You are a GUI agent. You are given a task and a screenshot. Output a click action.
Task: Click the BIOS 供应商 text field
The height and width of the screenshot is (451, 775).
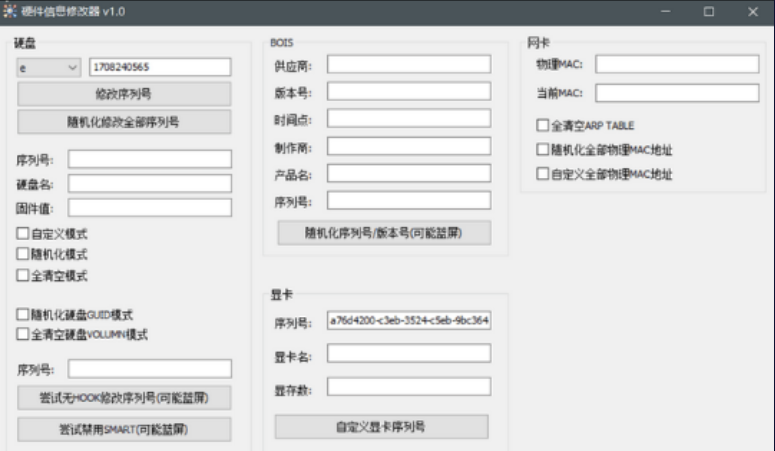coord(409,64)
